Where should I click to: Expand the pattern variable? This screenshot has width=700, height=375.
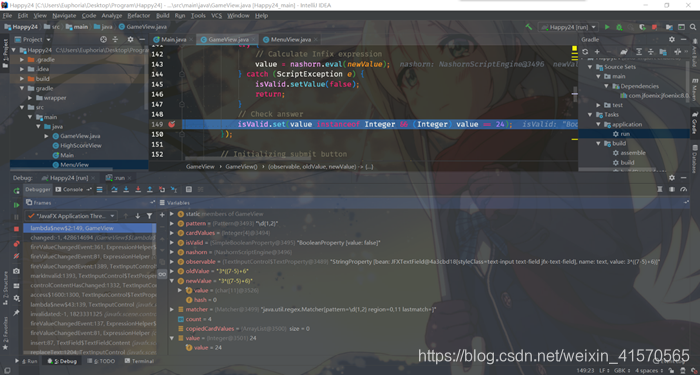172,223
